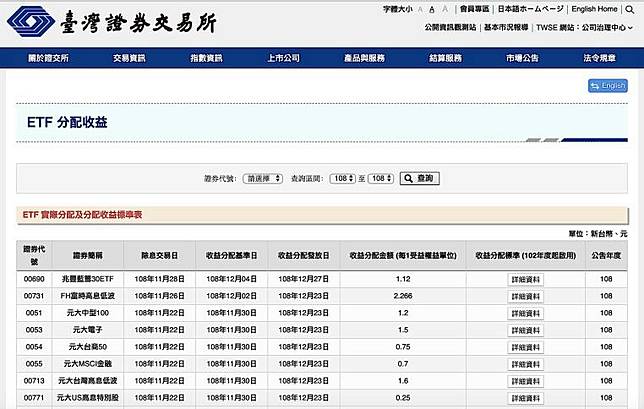The height and width of the screenshot is (409, 644).
Task: Click 詳細資料 for 0051 元大中型100
Action: 526,314
